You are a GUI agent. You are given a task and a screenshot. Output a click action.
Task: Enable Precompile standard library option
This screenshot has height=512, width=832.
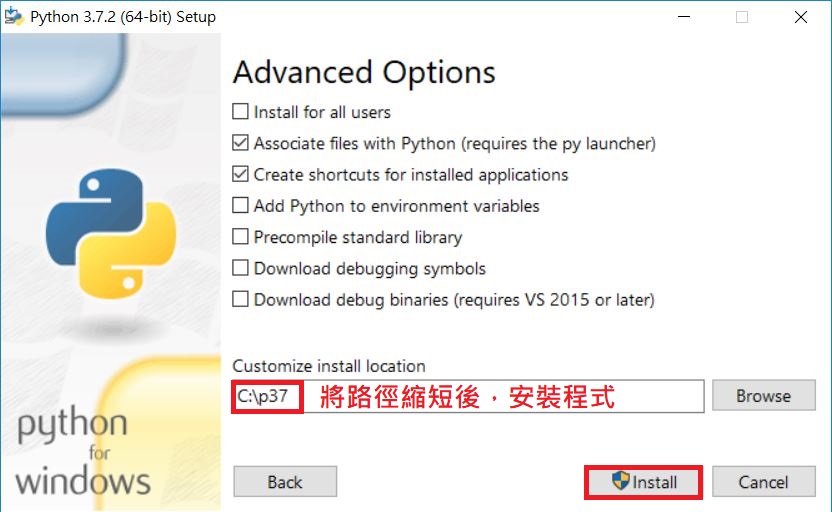coord(240,236)
